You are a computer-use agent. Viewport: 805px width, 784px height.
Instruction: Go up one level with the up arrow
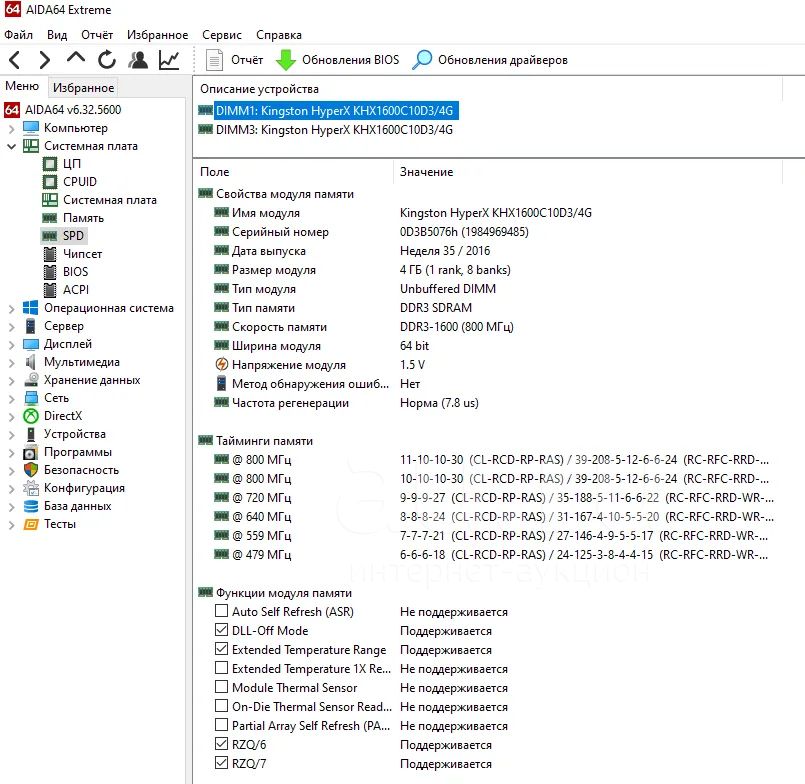(76, 58)
